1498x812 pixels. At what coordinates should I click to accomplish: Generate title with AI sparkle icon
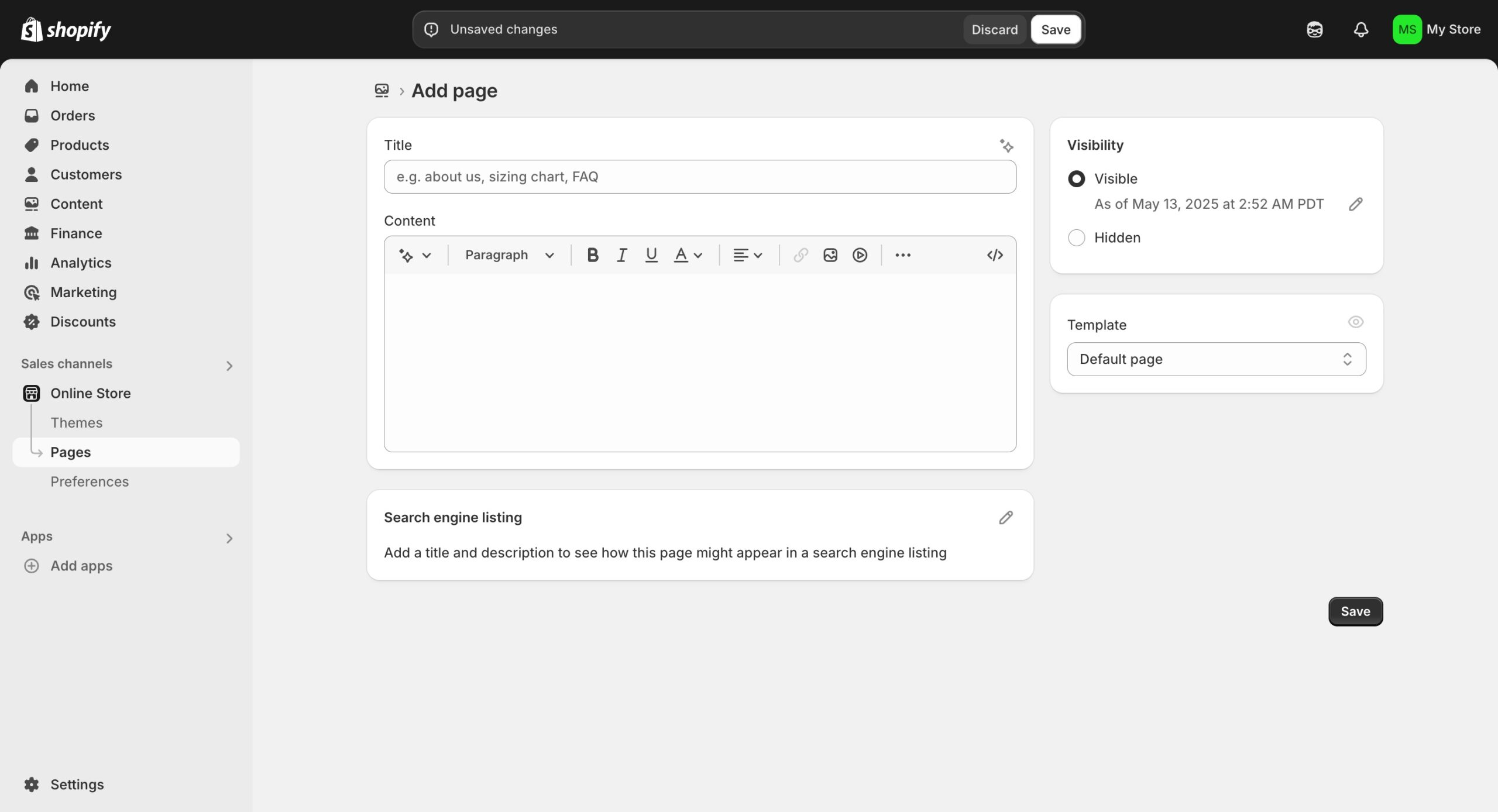pos(1006,145)
